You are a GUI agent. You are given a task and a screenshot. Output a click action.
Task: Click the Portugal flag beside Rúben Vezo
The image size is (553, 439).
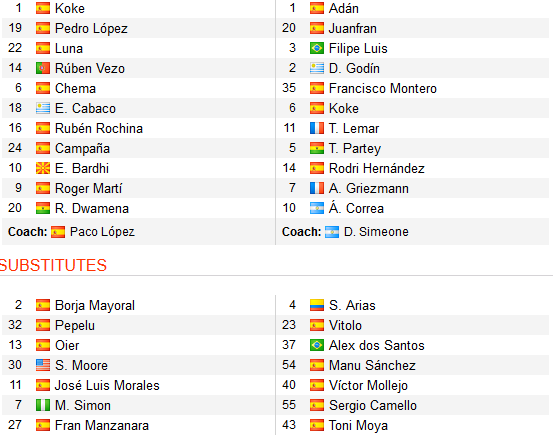43,68
